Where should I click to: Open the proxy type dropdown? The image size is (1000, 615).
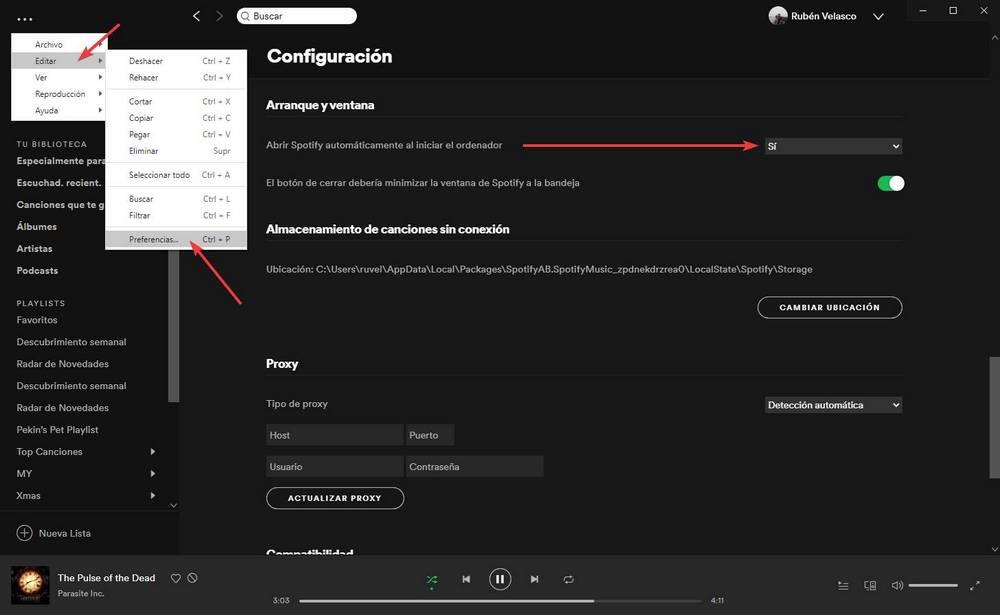click(834, 404)
